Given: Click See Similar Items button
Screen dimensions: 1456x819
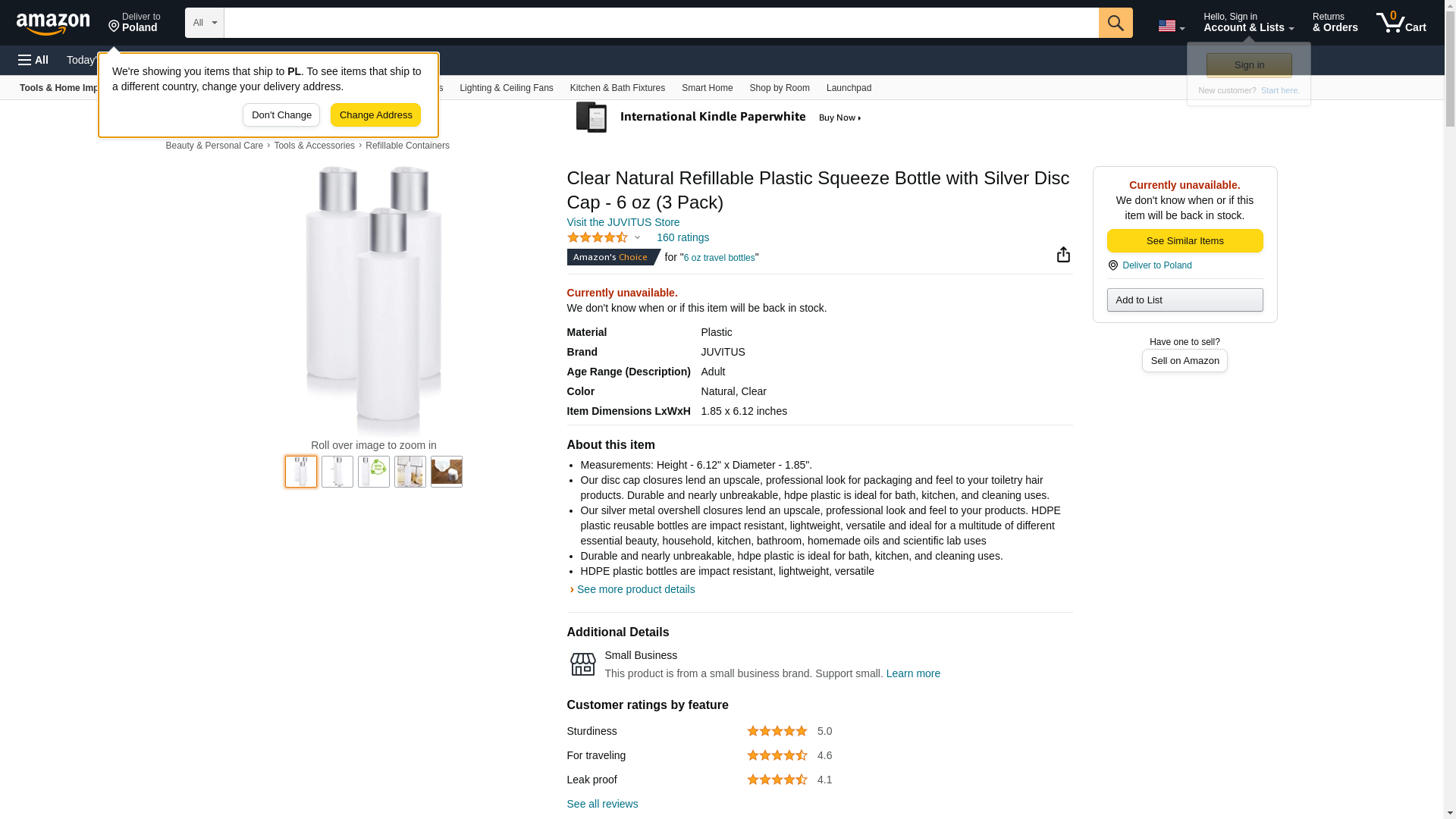Looking at the screenshot, I should coord(1185,241).
